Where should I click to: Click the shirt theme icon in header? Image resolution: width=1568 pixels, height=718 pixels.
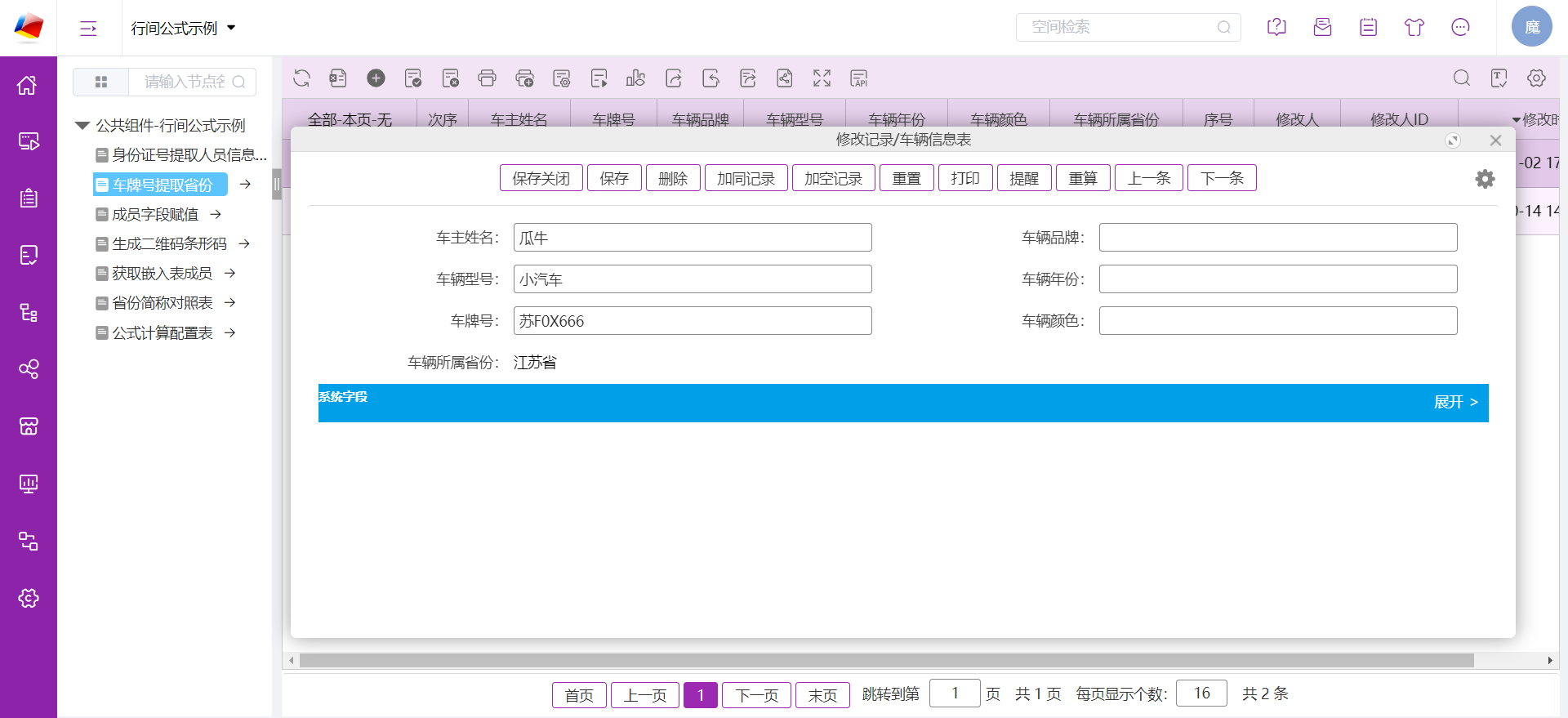tap(1414, 27)
